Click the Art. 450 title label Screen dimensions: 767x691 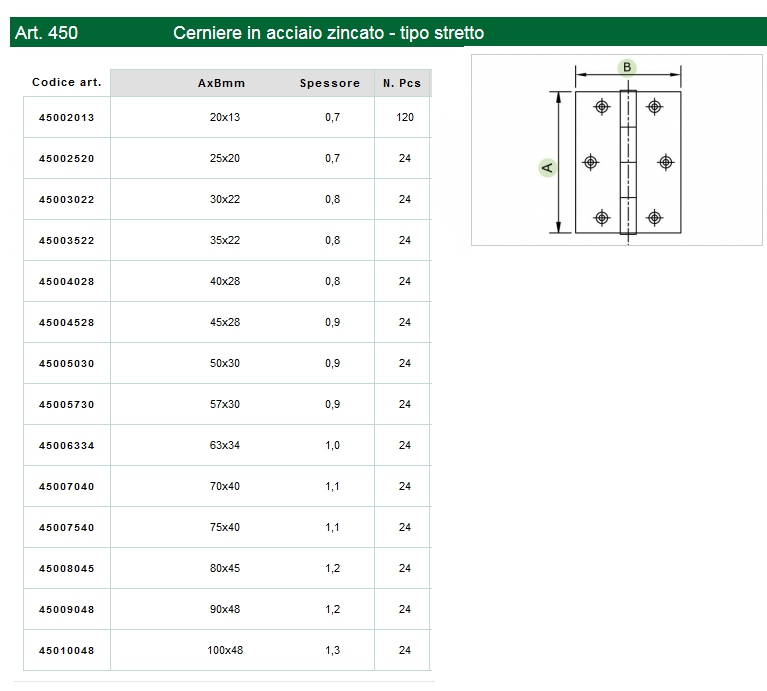click(47, 33)
